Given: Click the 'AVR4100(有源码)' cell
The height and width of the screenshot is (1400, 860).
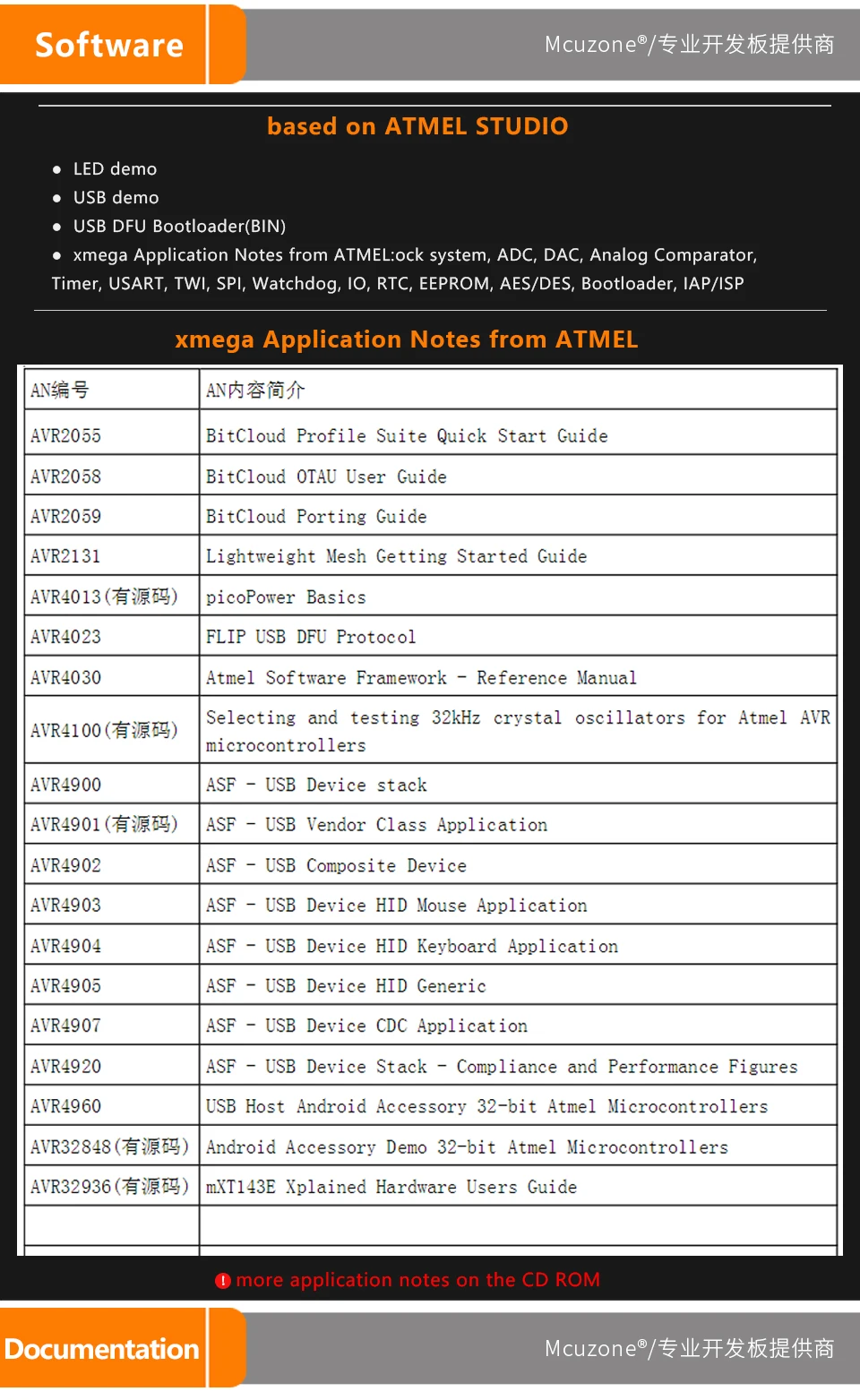Looking at the screenshot, I should coord(112,730).
